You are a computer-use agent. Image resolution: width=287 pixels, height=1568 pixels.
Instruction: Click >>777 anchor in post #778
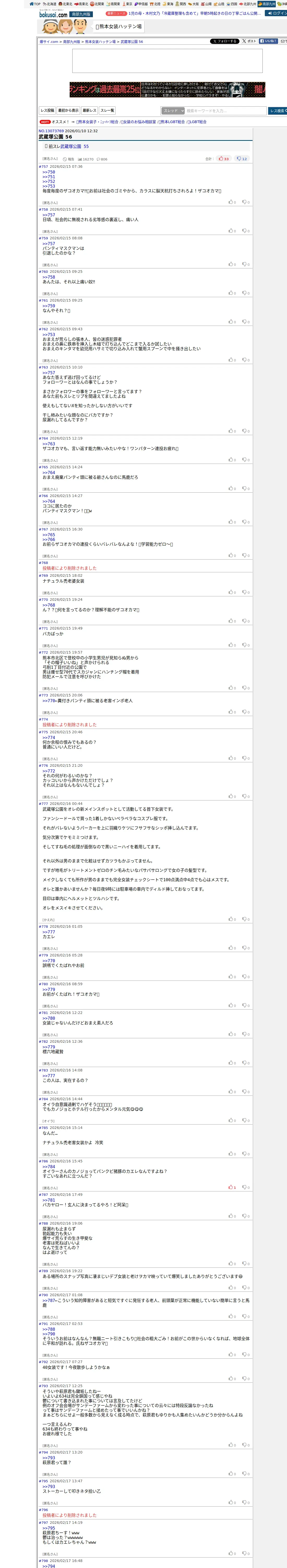(49, 932)
